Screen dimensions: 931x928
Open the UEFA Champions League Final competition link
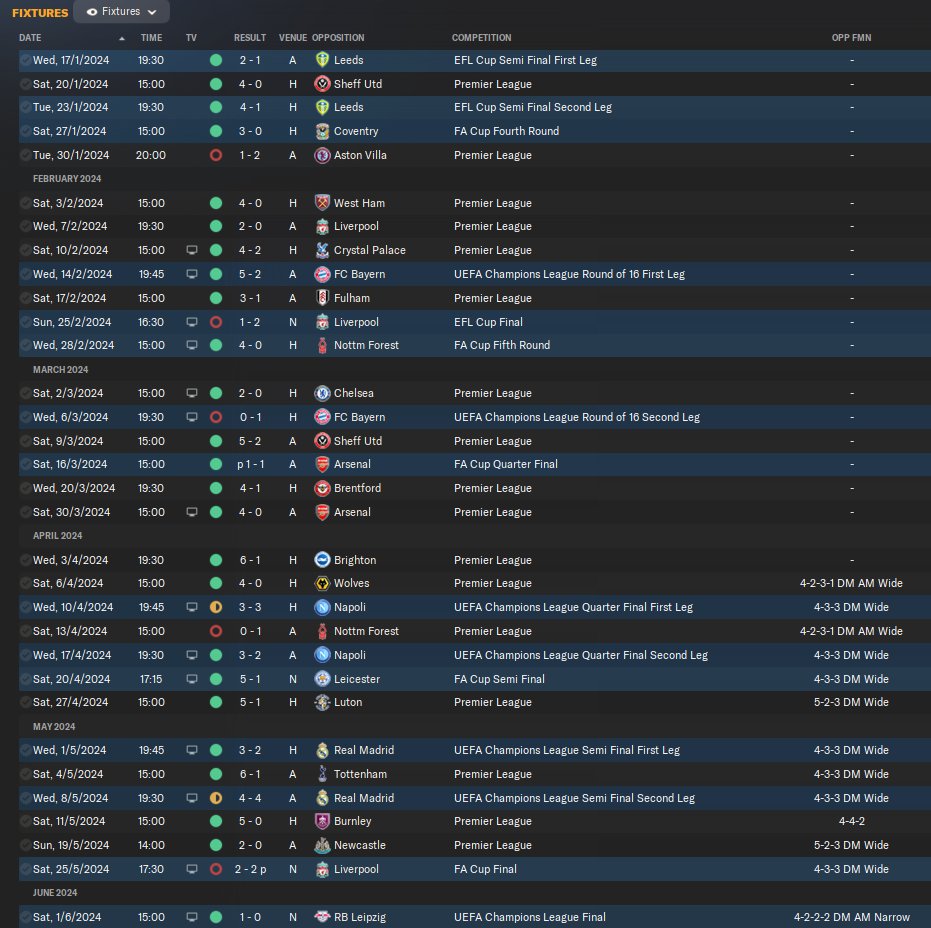click(530, 917)
